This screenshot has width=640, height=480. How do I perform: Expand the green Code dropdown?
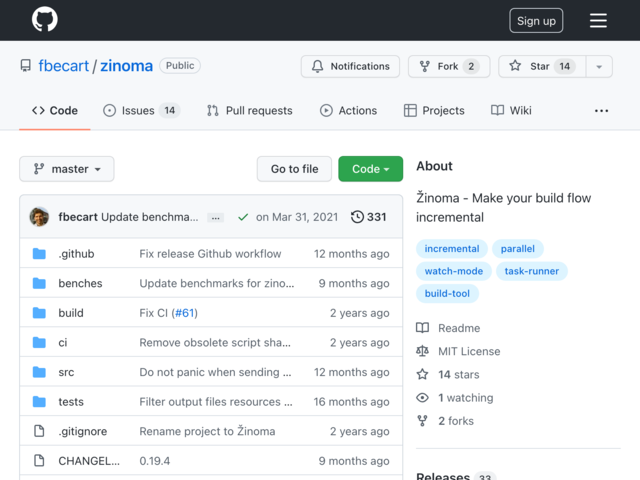tap(370, 170)
